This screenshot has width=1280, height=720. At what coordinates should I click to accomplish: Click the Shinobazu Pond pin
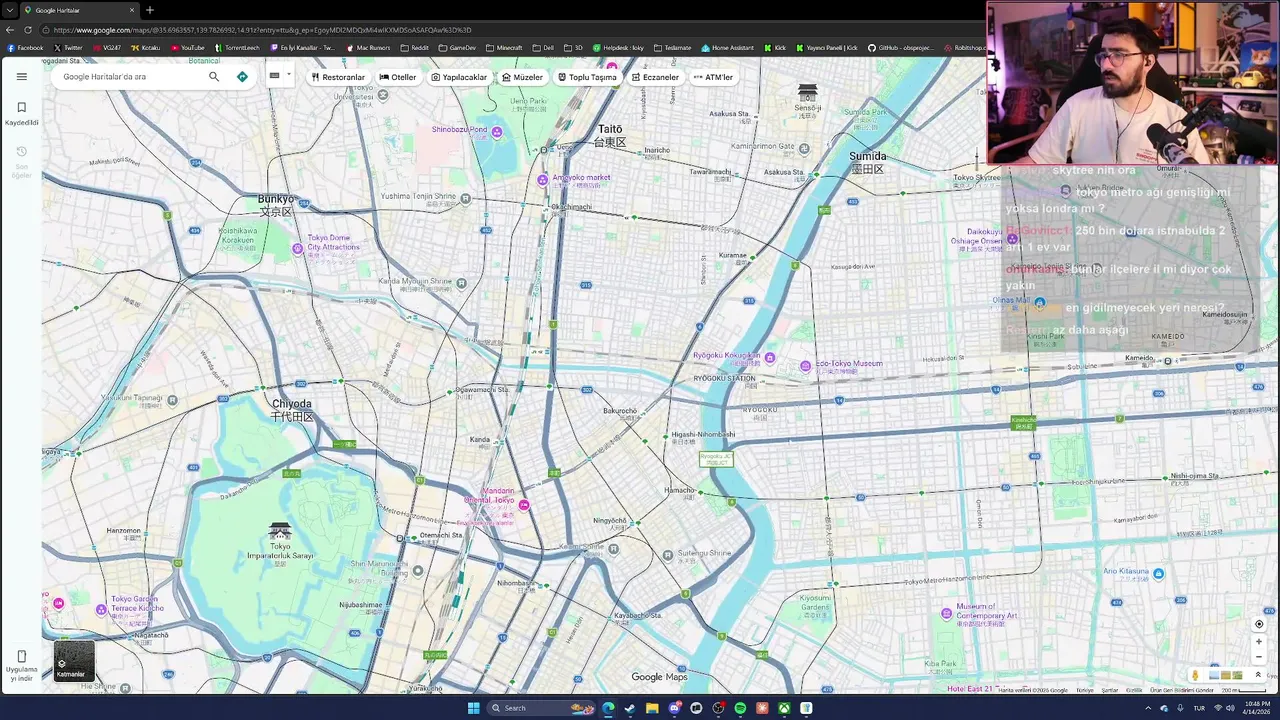pyautogui.click(x=497, y=132)
